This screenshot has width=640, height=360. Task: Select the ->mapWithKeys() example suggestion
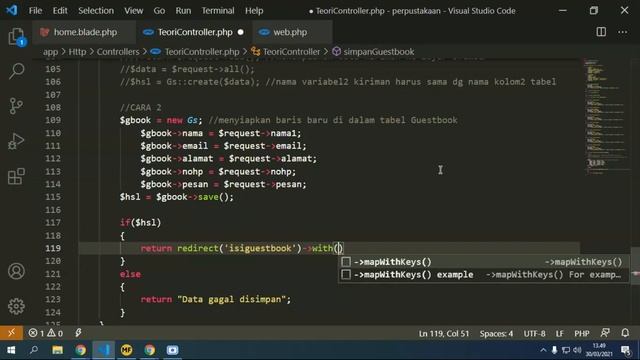click(483, 275)
